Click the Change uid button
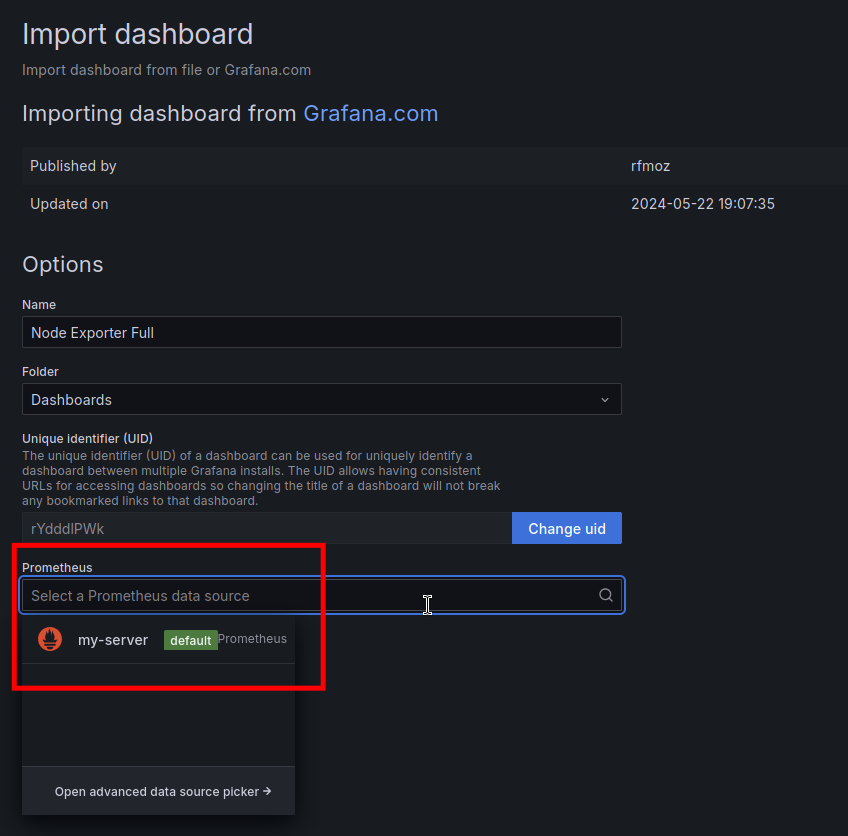This screenshot has width=848, height=836. click(x=567, y=528)
